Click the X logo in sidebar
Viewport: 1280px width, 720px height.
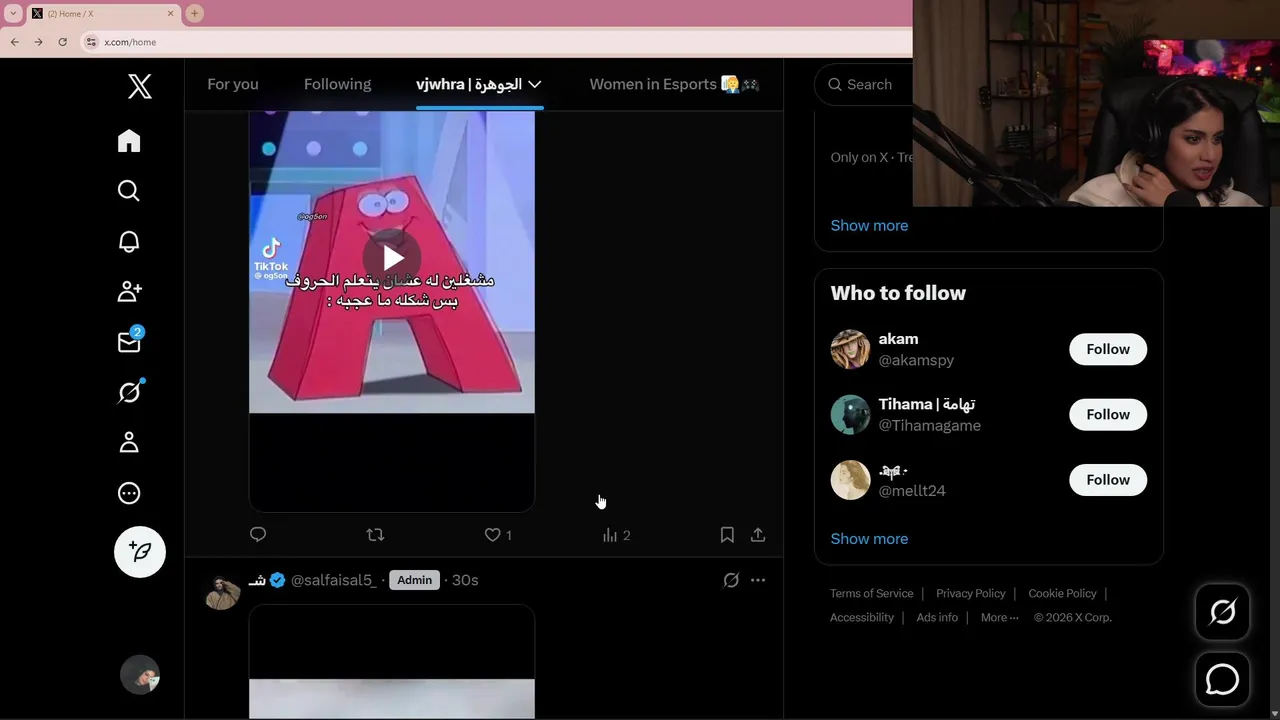pos(140,87)
